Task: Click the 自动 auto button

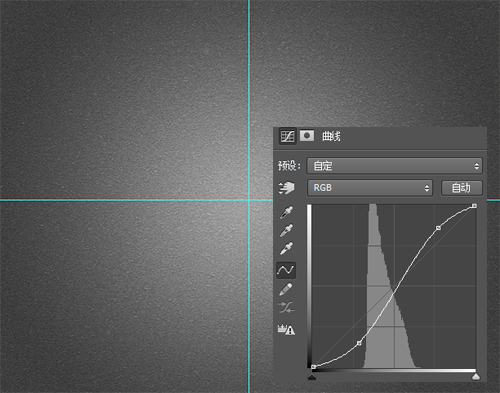Action: [462, 188]
